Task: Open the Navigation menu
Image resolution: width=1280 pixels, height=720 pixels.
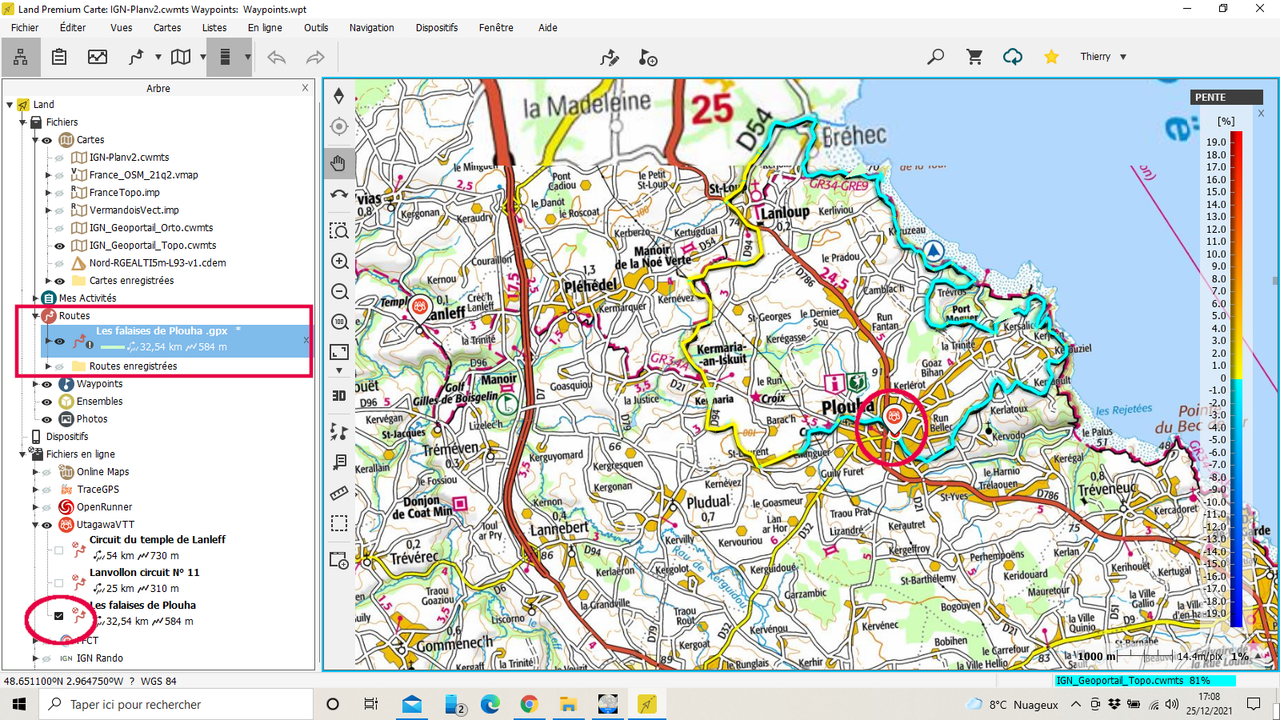Action: pos(372,28)
